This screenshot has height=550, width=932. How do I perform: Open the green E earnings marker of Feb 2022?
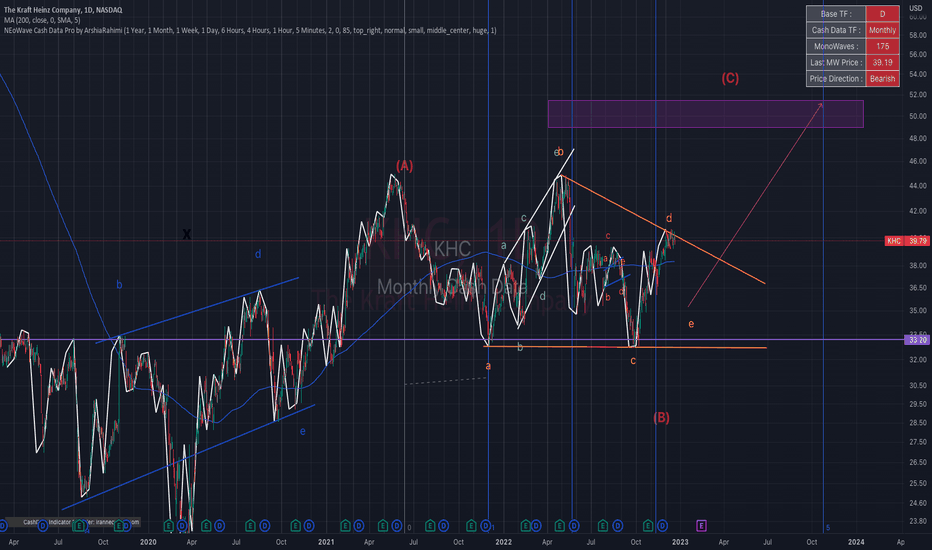[x=525, y=526]
